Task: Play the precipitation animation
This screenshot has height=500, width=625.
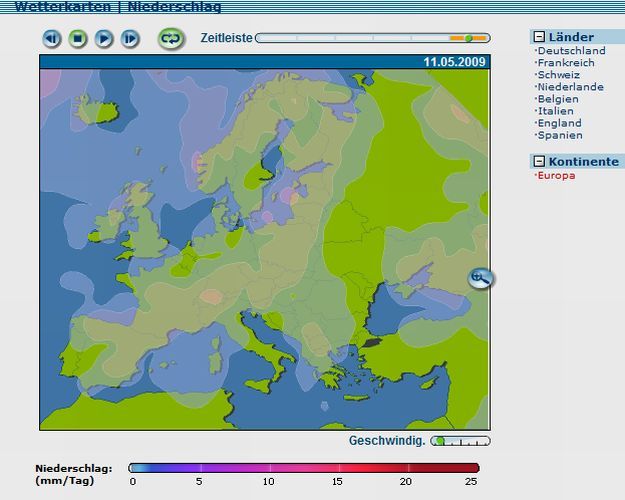Action: (104, 39)
